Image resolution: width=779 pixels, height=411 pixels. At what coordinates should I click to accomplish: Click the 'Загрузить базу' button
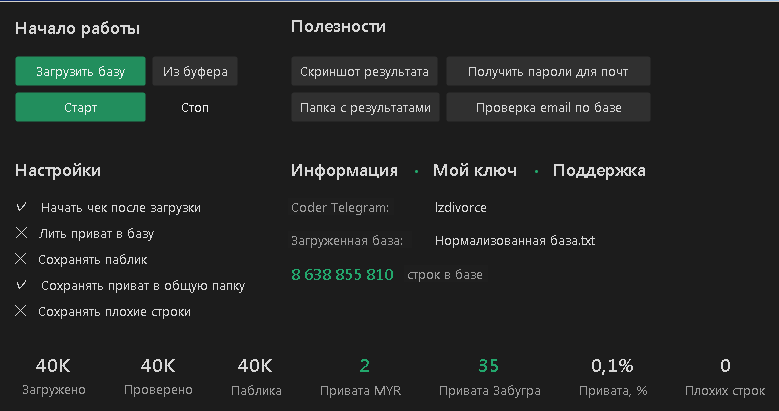[x=80, y=72]
